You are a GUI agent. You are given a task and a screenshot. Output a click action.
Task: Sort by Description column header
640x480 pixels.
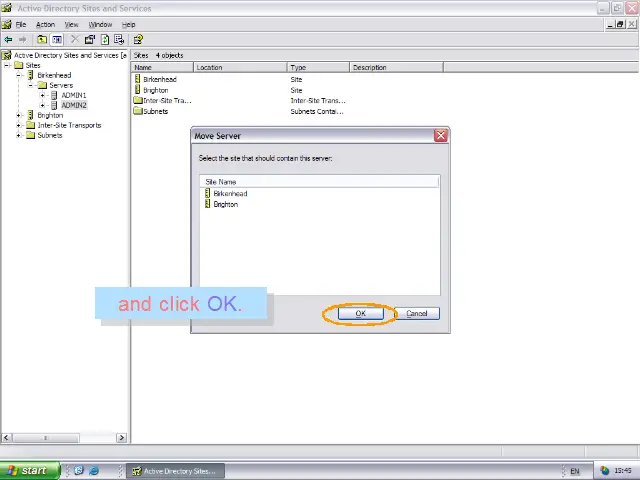(x=396, y=67)
